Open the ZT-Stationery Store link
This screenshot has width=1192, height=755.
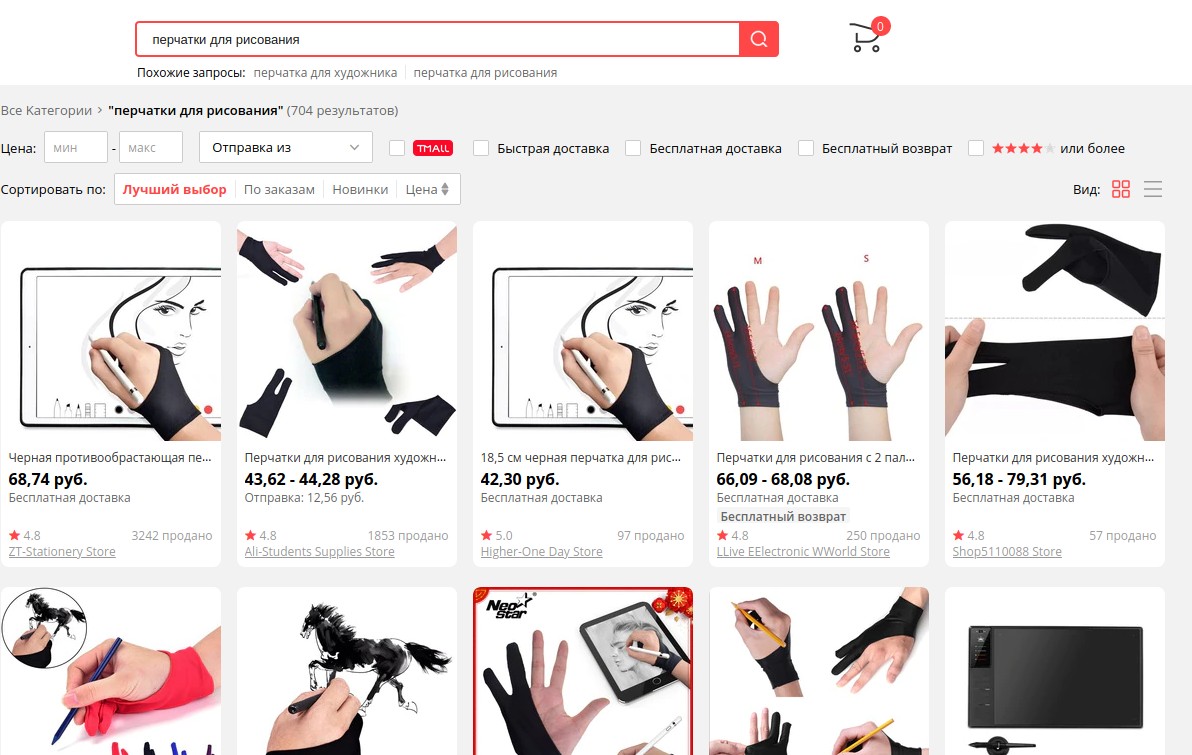(x=62, y=551)
